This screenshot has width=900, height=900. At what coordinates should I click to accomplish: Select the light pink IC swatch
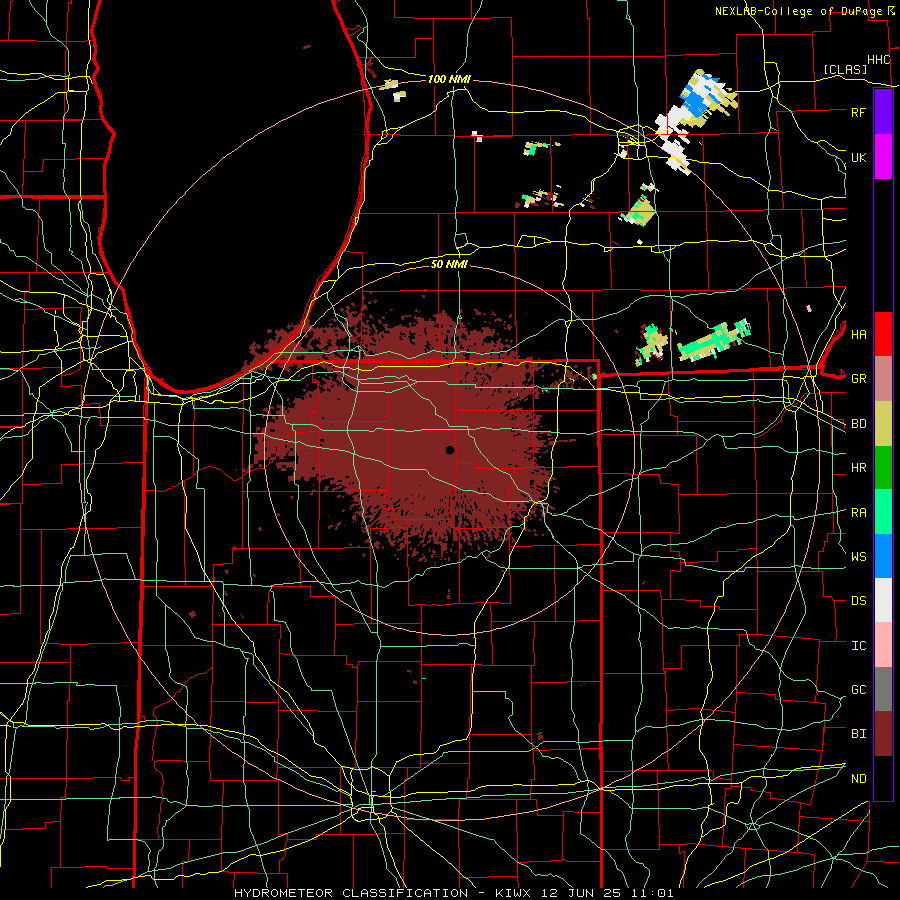click(x=883, y=645)
